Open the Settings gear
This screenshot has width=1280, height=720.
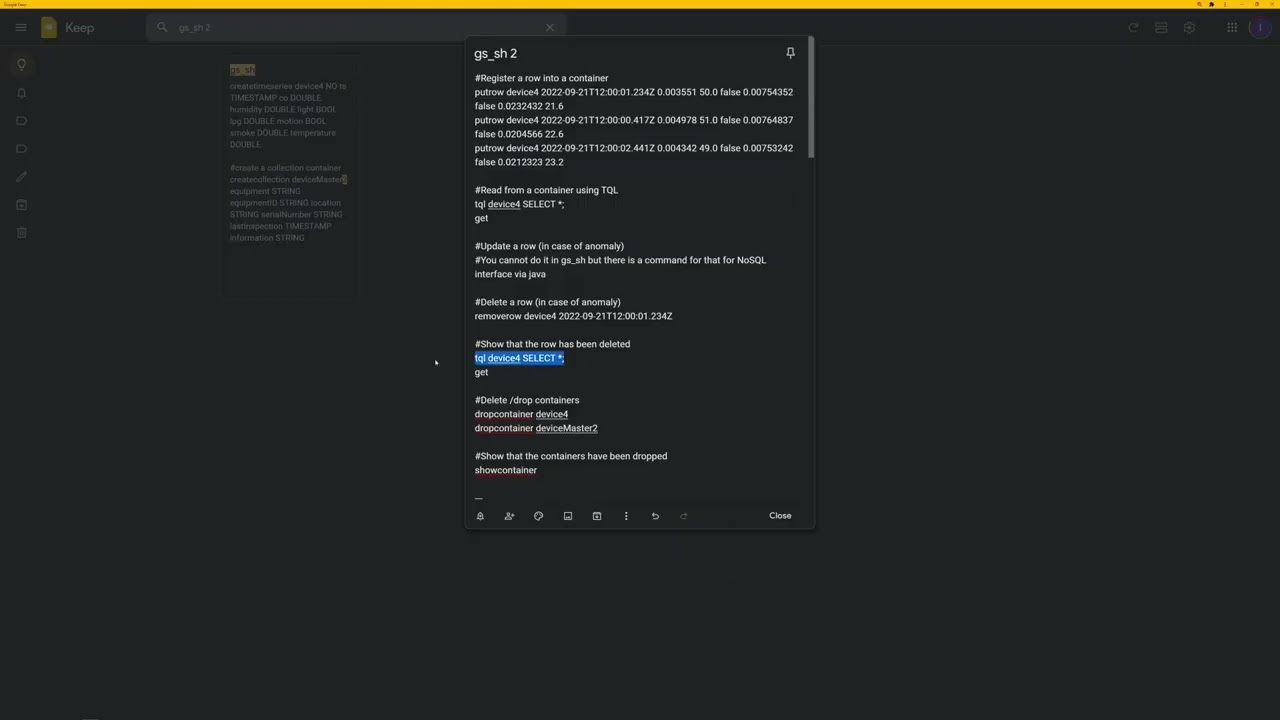coord(1189,28)
